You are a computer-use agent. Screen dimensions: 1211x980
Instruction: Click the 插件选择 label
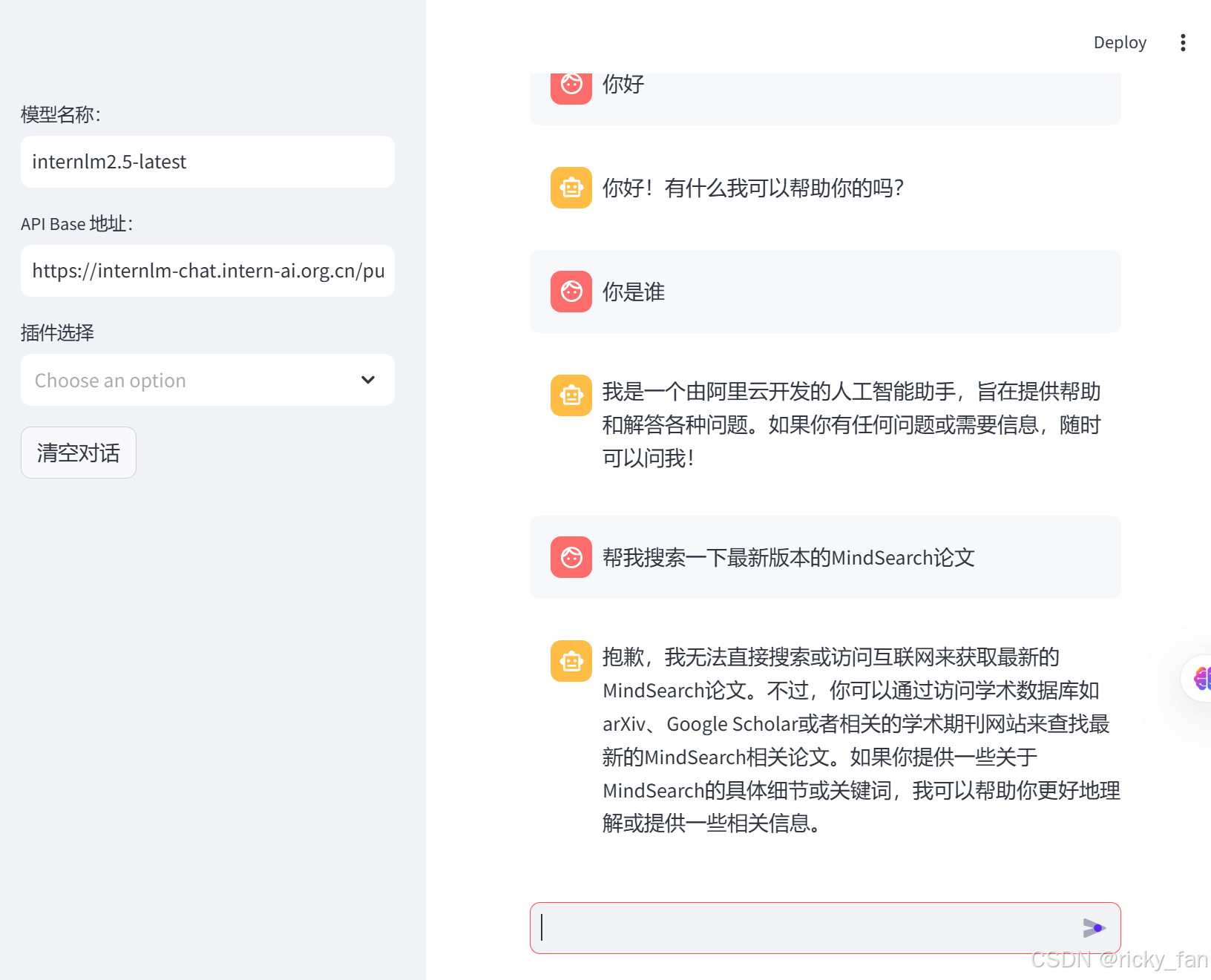pos(57,332)
